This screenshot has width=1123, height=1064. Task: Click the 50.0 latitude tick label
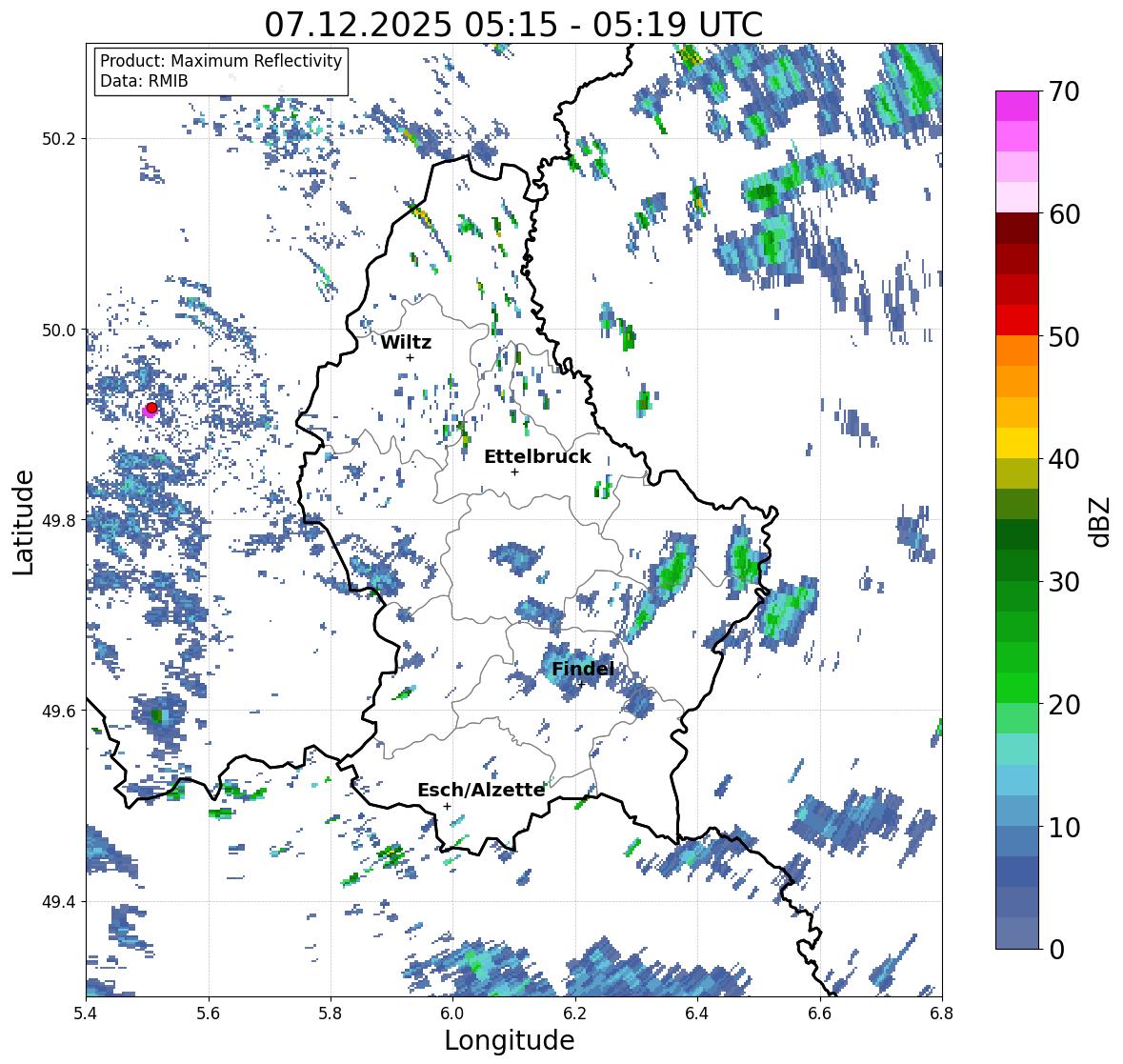click(59, 331)
